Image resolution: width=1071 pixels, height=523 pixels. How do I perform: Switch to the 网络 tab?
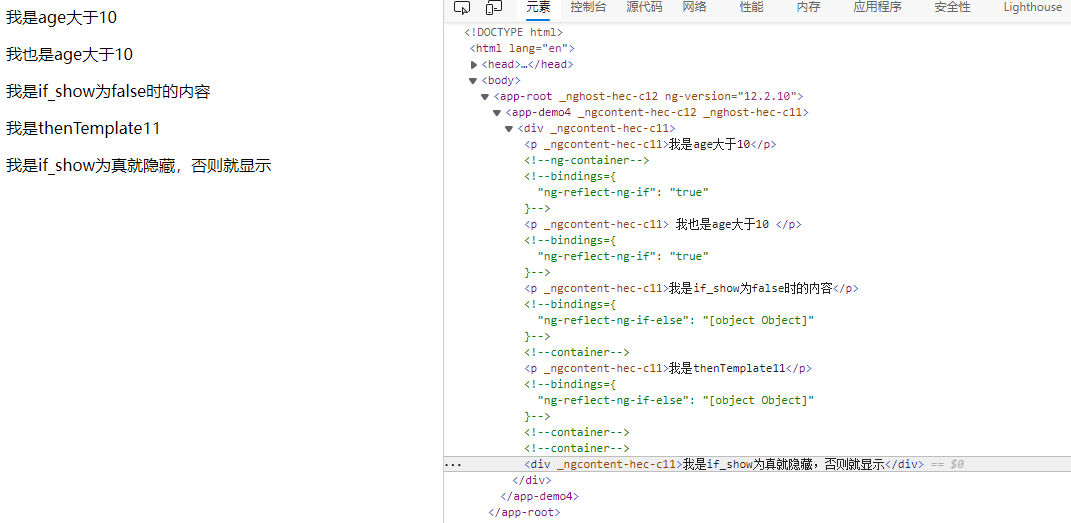(694, 8)
